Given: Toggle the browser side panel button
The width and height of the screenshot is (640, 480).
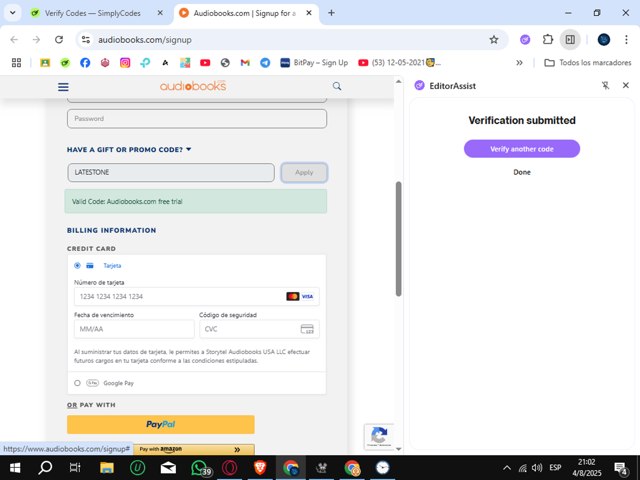Looking at the screenshot, I should (x=570, y=40).
